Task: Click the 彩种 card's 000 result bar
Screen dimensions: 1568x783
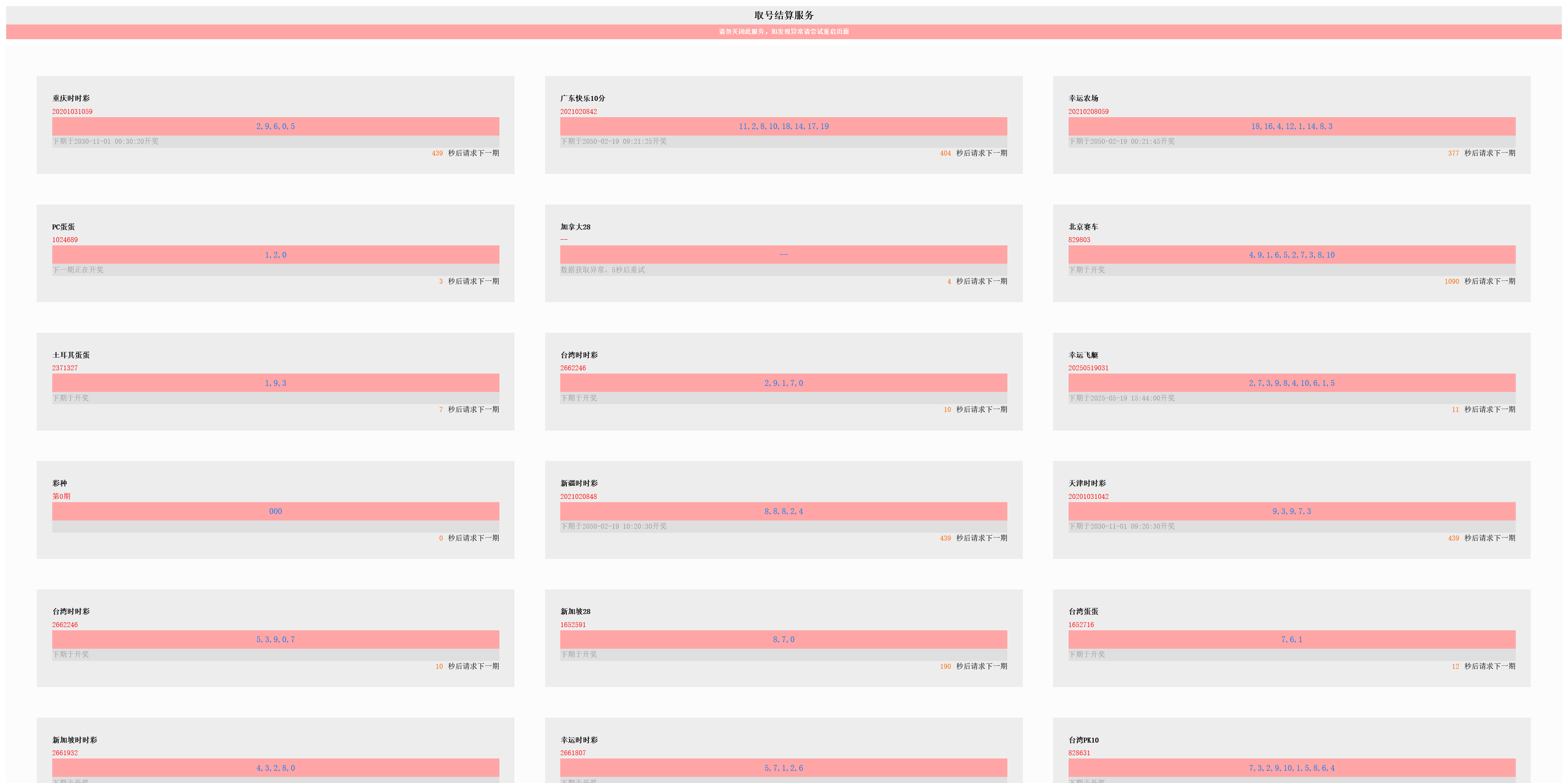Action: pyautogui.click(x=275, y=512)
